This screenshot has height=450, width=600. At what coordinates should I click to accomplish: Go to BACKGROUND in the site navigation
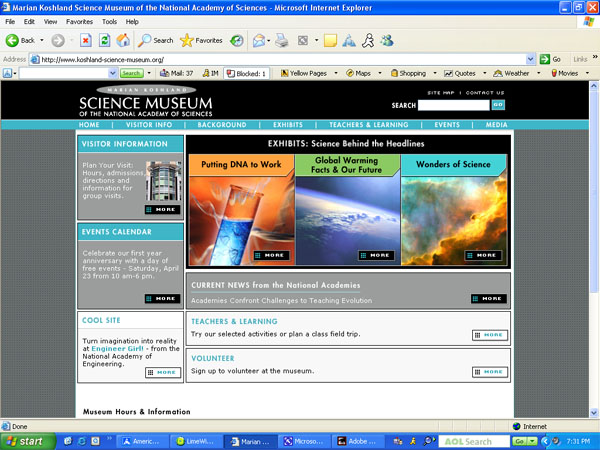(x=222, y=125)
